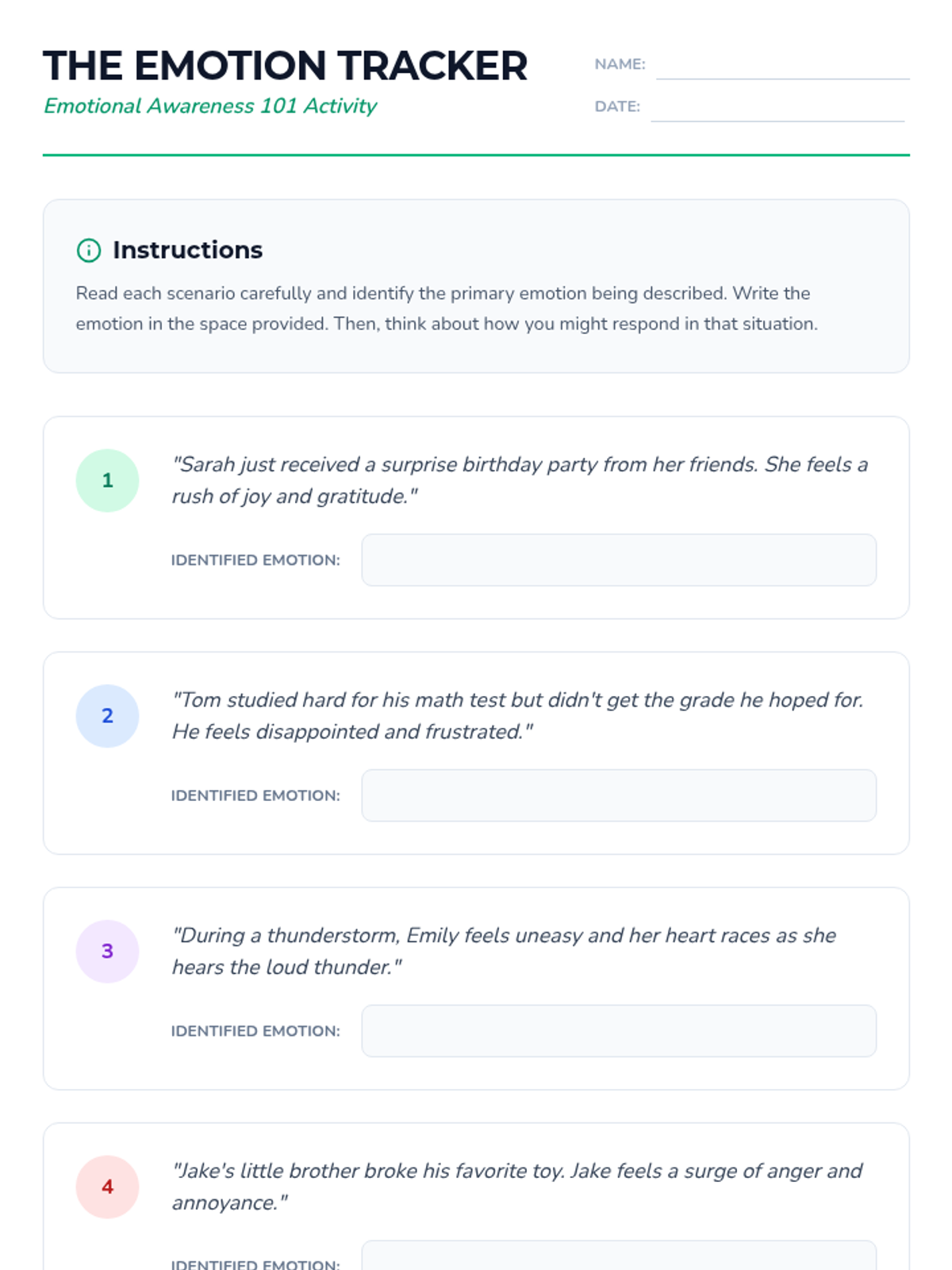This screenshot has height=1270, width=952.
Task: Select scenario 3 identified emotion box
Action: pyautogui.click(x=619, y=1031)
